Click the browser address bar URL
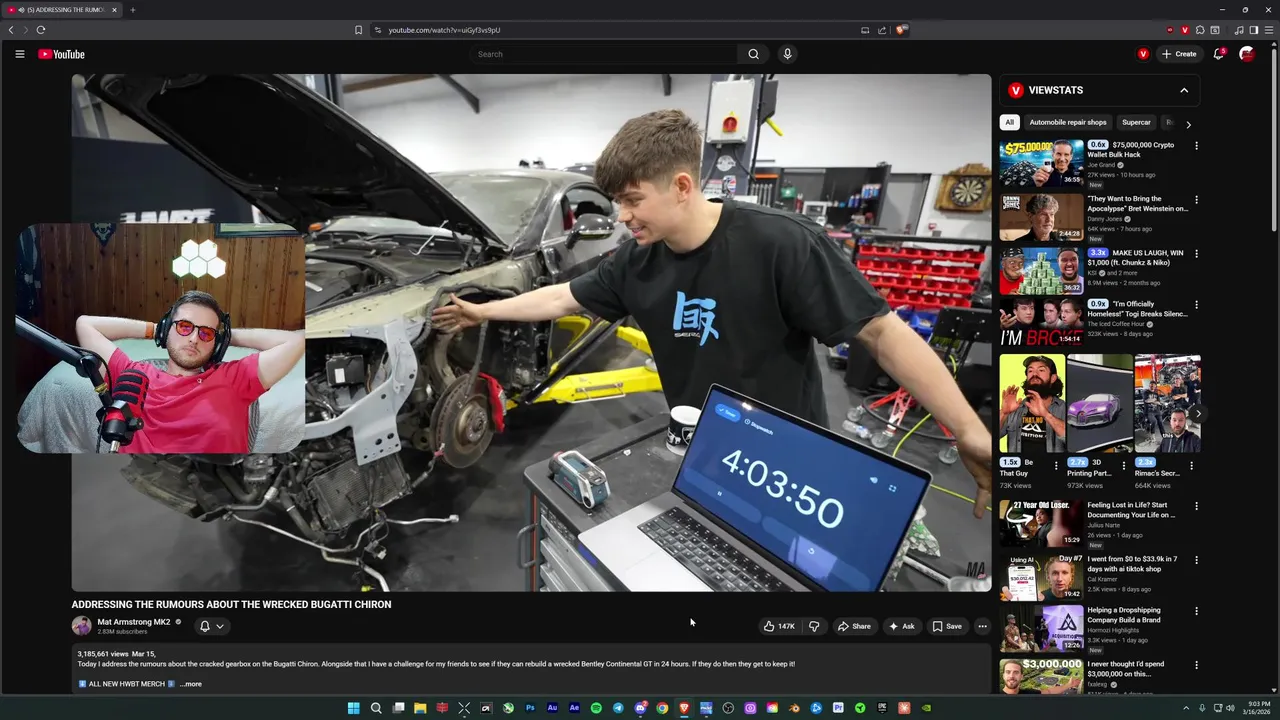The width and height of the screenshot is (1280, 720). click(x=444, y=30)
